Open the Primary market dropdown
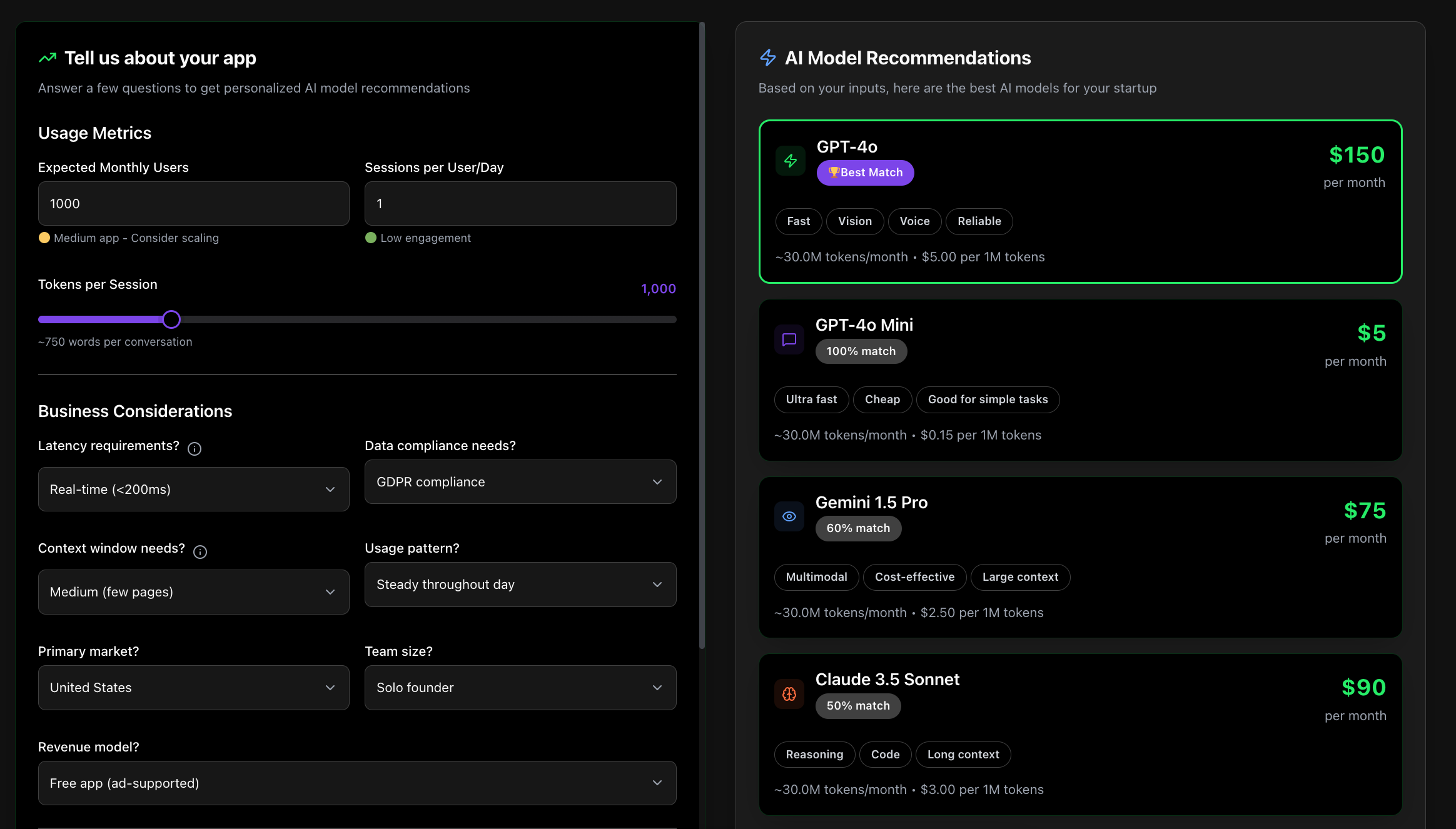The image size is (1456, 829). click(x=193, y=687)
